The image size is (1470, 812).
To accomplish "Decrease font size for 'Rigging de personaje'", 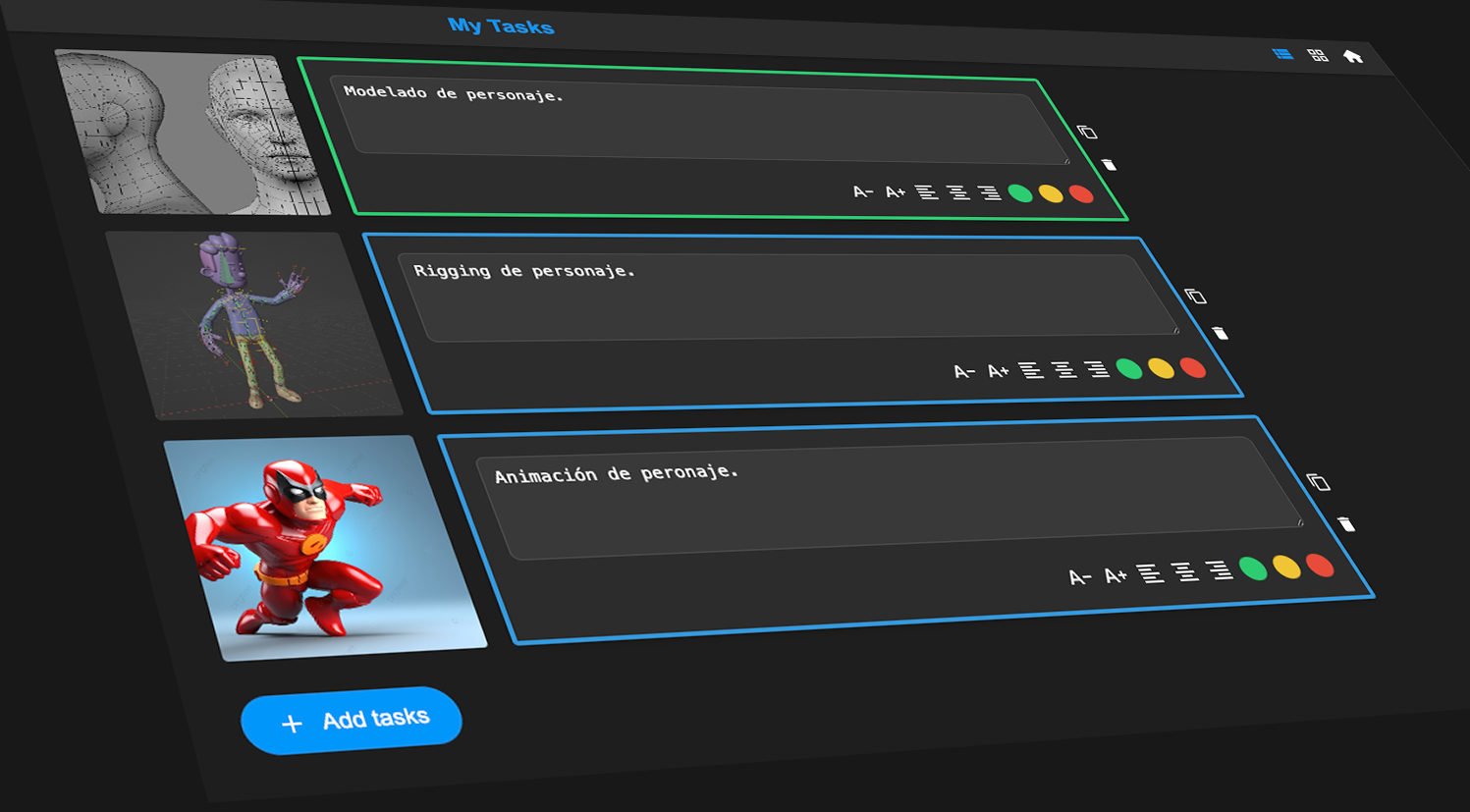I will pyautogui.click(x=964, y=371).
